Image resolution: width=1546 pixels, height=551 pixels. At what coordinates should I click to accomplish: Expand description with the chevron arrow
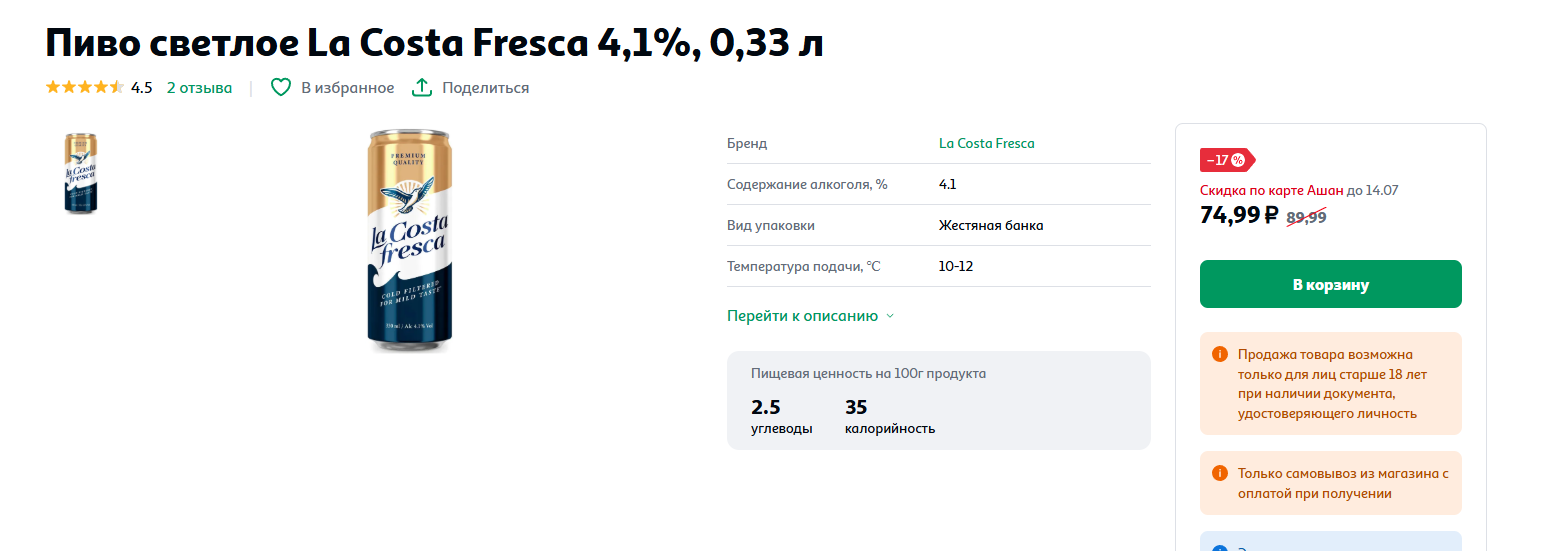click(x=890, y=316)
